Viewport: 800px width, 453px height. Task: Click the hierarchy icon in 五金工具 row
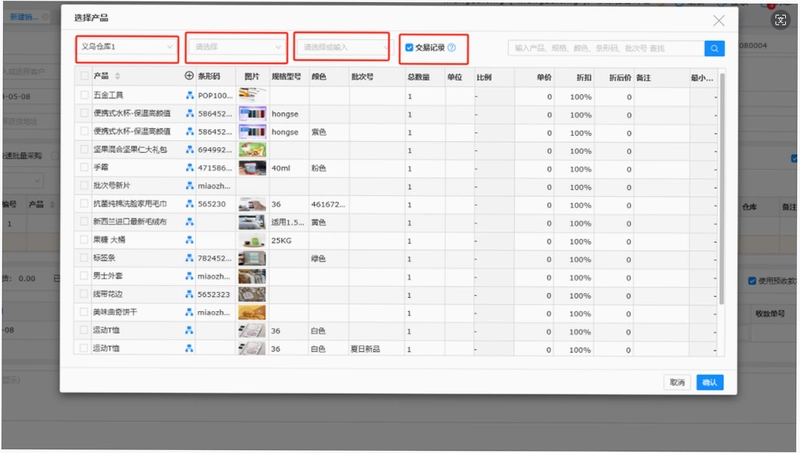tap(189, 95)
